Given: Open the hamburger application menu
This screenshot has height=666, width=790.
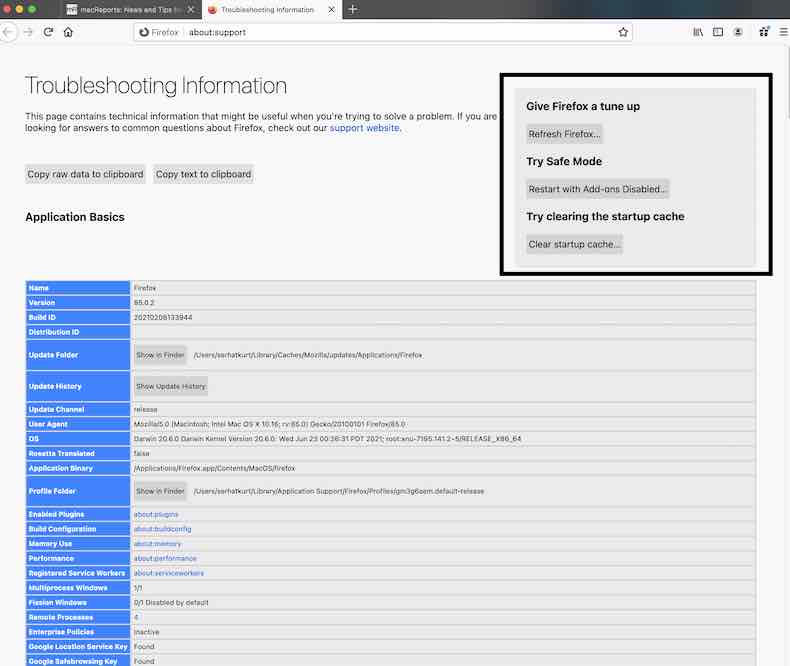Looking at the screenshot, I should [784, 32].
